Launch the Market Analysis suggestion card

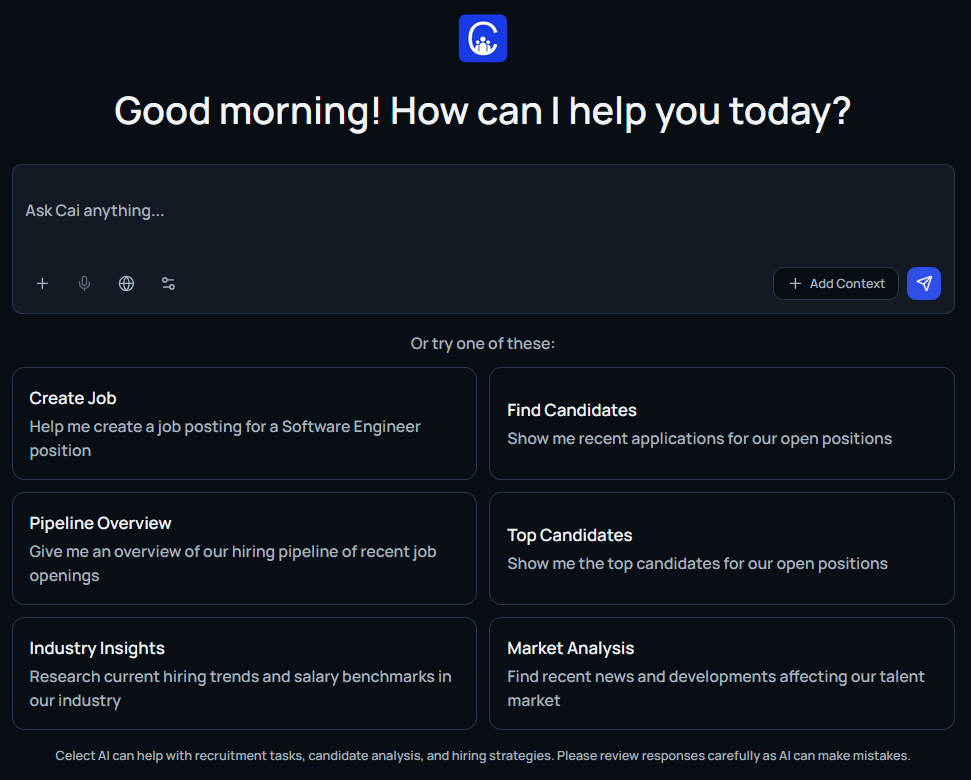(x=721, y=673)
